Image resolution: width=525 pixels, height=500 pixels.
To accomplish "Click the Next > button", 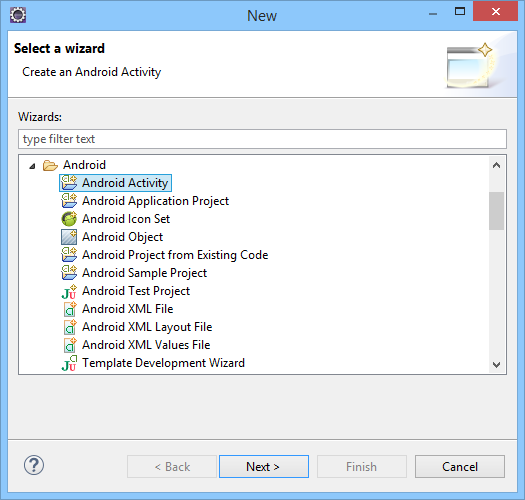I will 264,467.
